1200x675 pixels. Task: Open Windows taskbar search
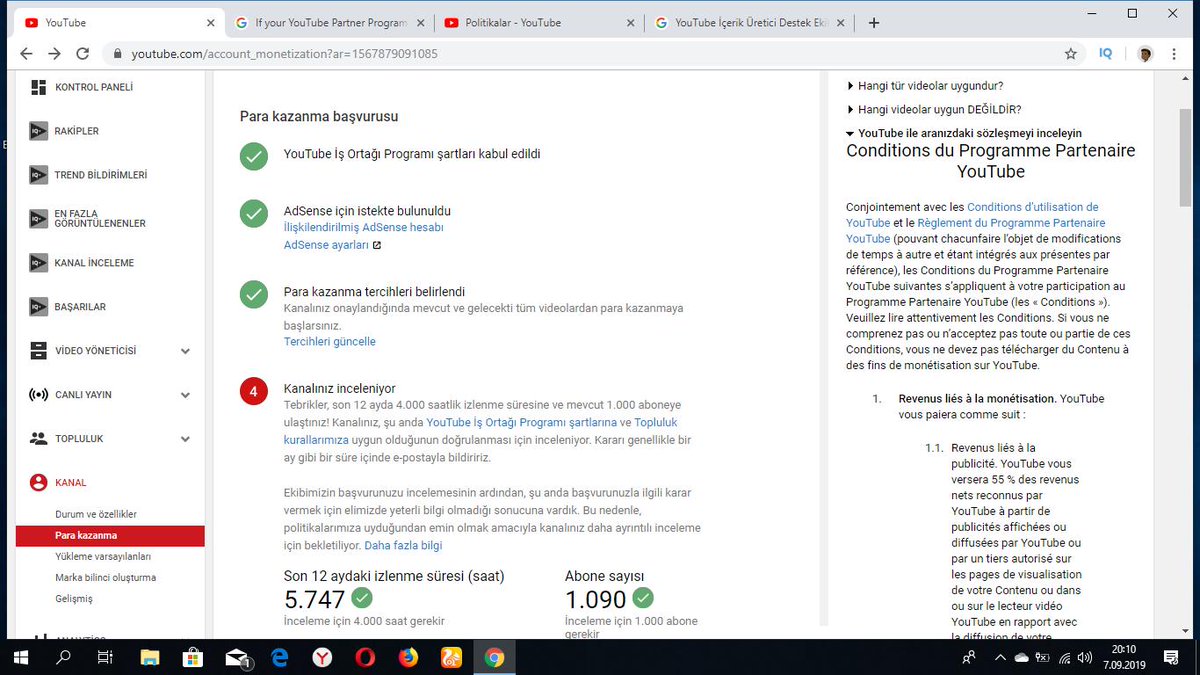63,657
